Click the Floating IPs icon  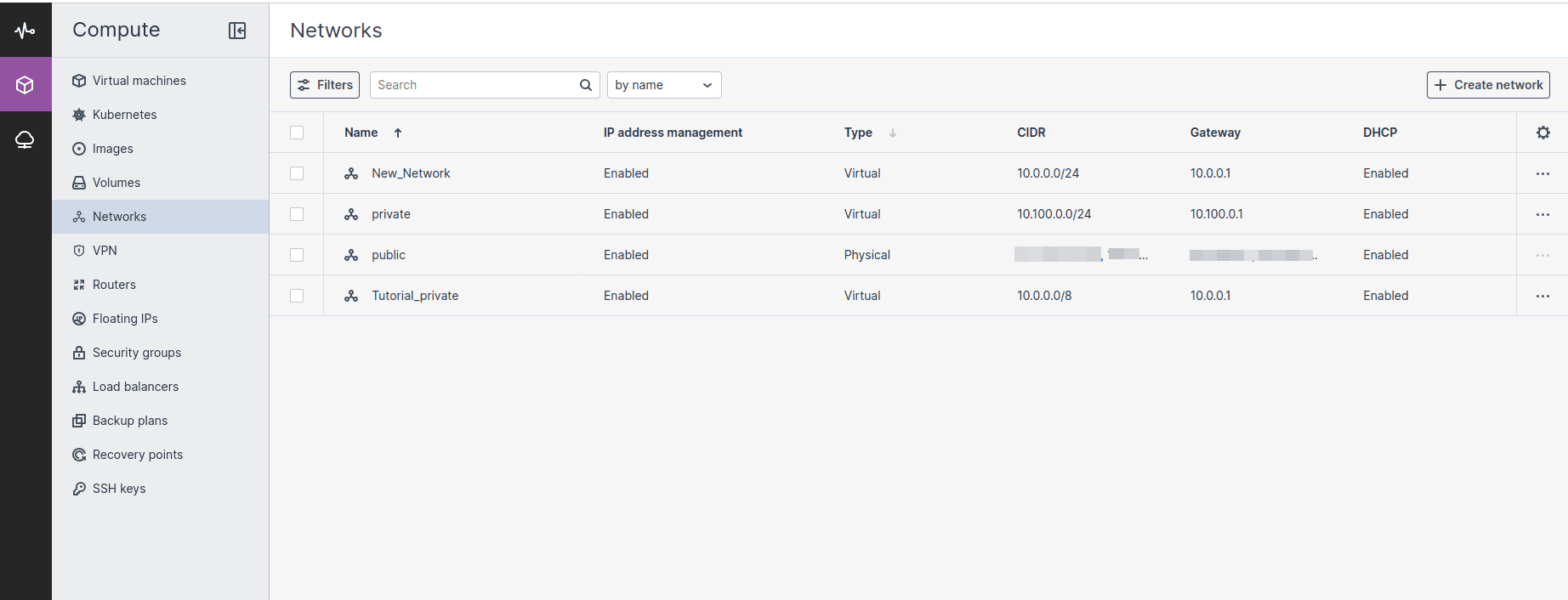point(79,319)
